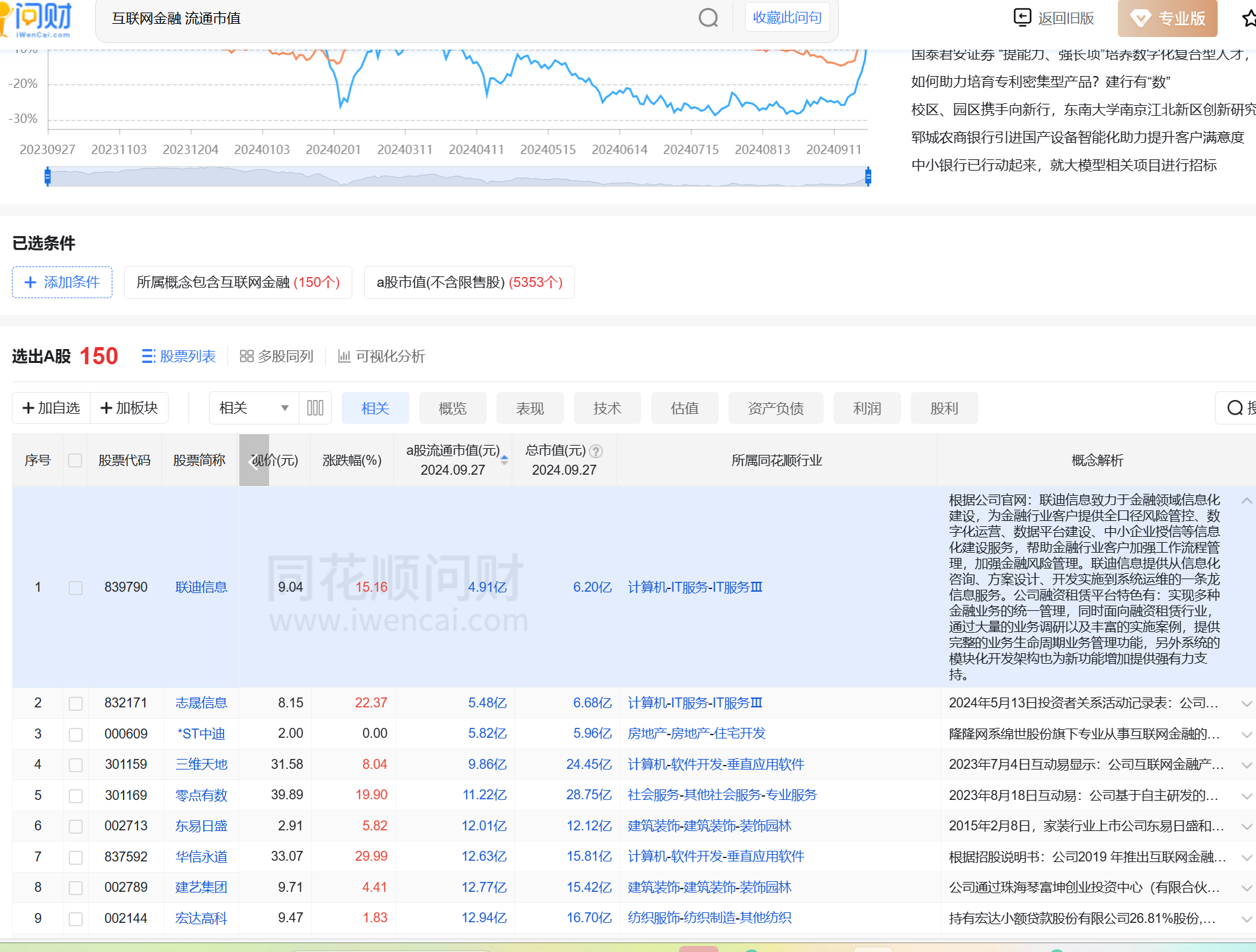This screenshot has height=952, width=1256.
Task: Open stock link 志晟信息
Action: 201,703
